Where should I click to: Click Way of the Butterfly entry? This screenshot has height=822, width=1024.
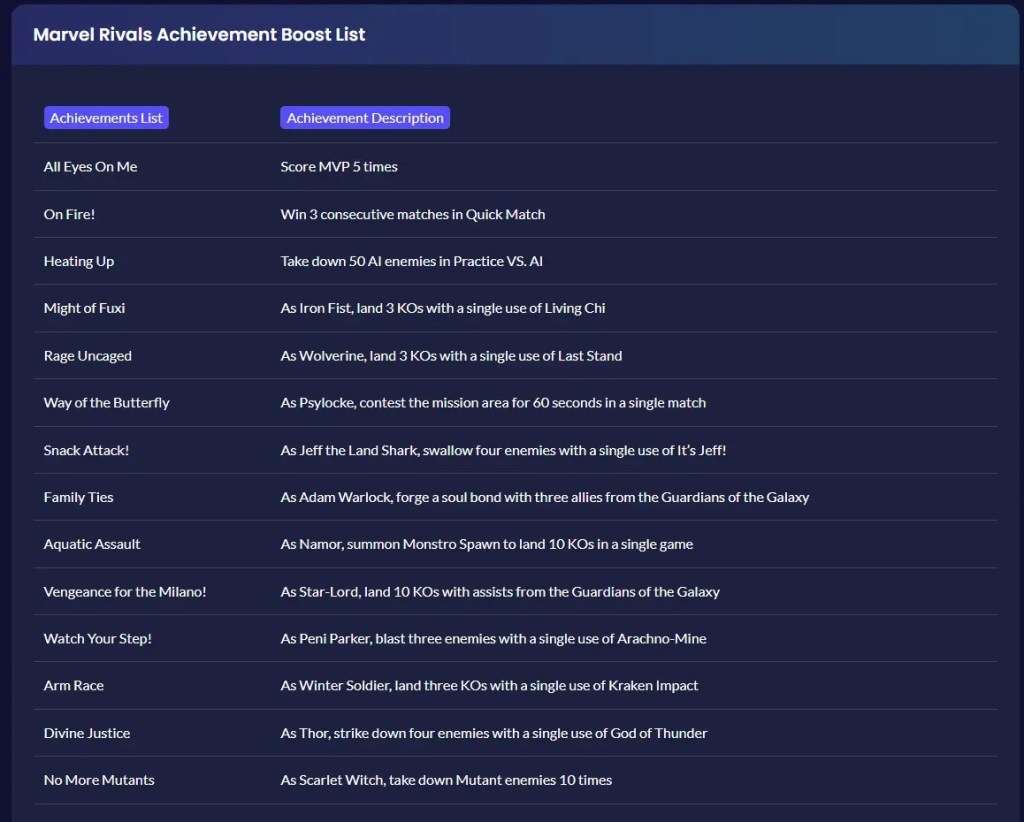point(106,402)
